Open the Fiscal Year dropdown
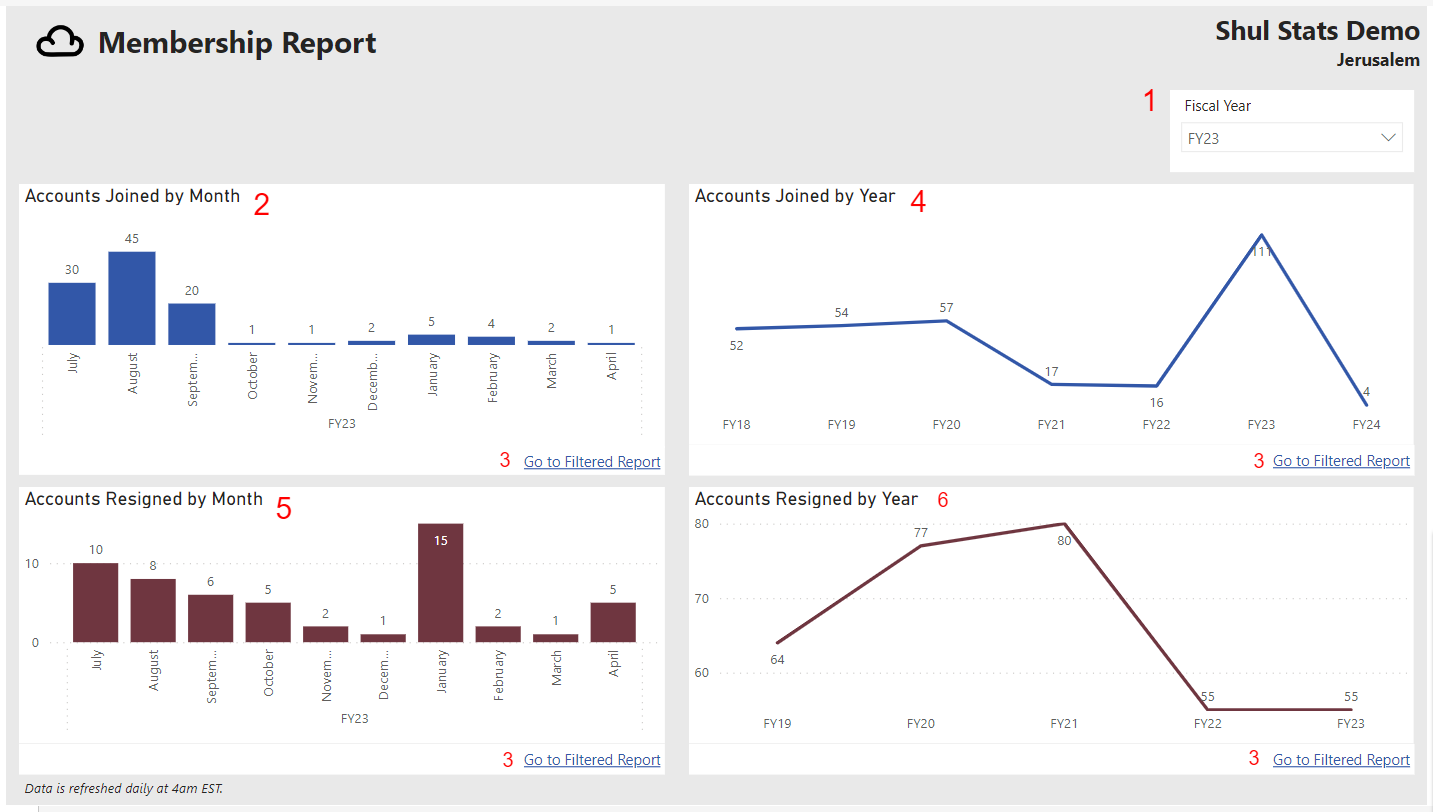 click(1291, 137)
